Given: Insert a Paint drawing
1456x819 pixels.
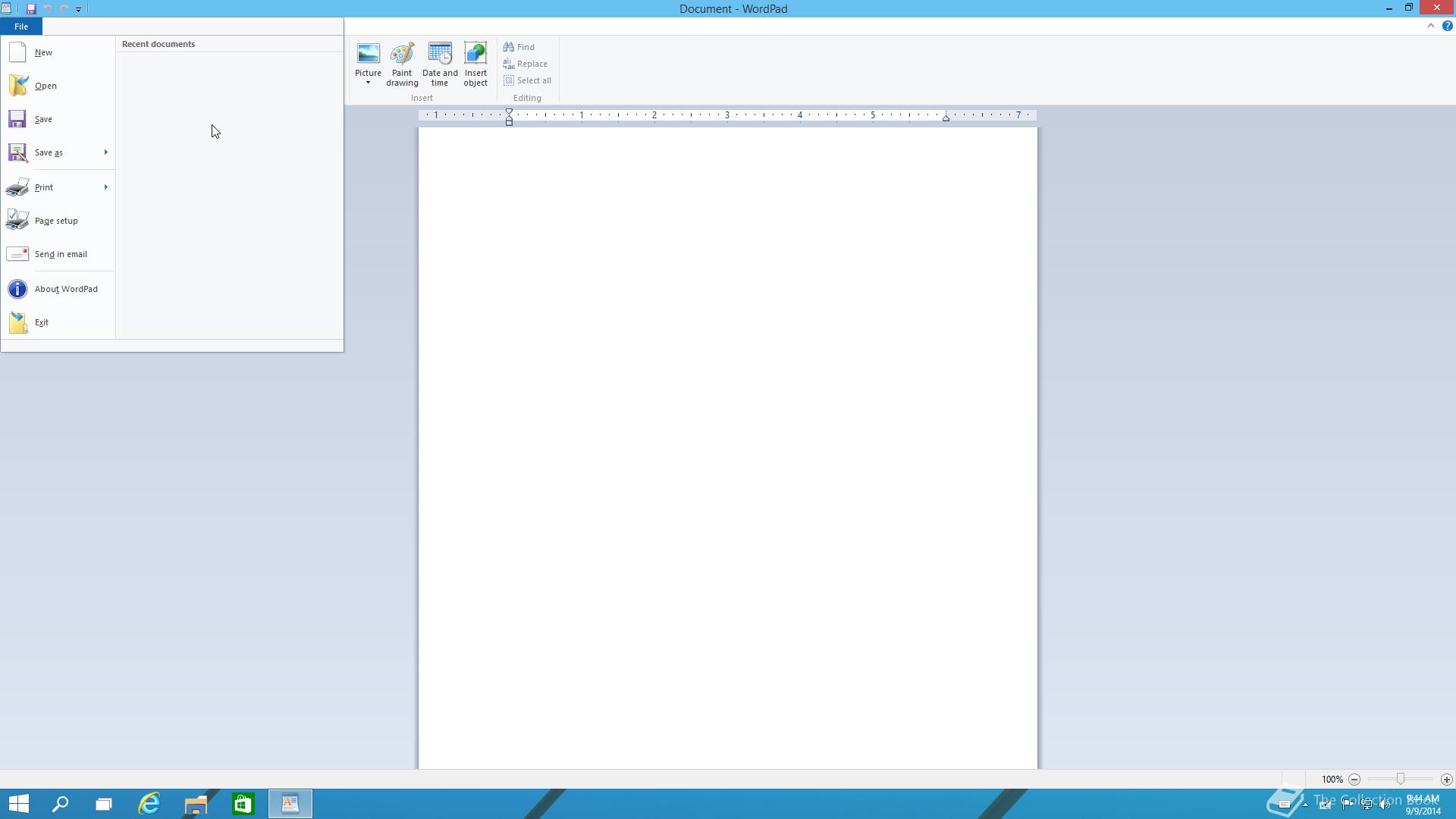Looking at the screenshot, I should (x=402, y=64).
